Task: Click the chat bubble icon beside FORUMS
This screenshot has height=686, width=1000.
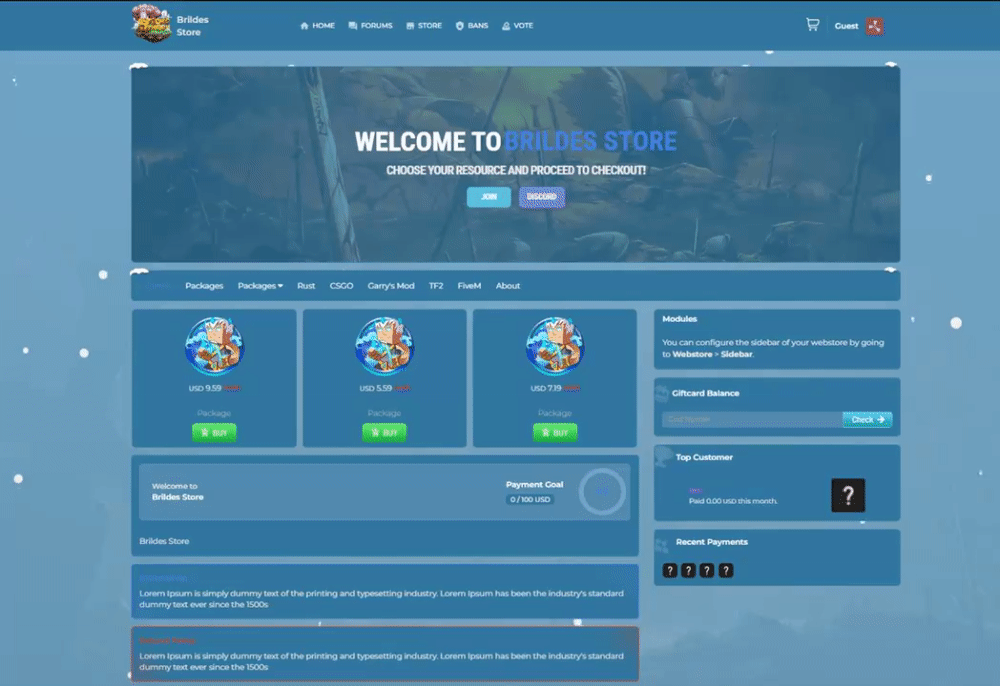Action: point(353,26)
